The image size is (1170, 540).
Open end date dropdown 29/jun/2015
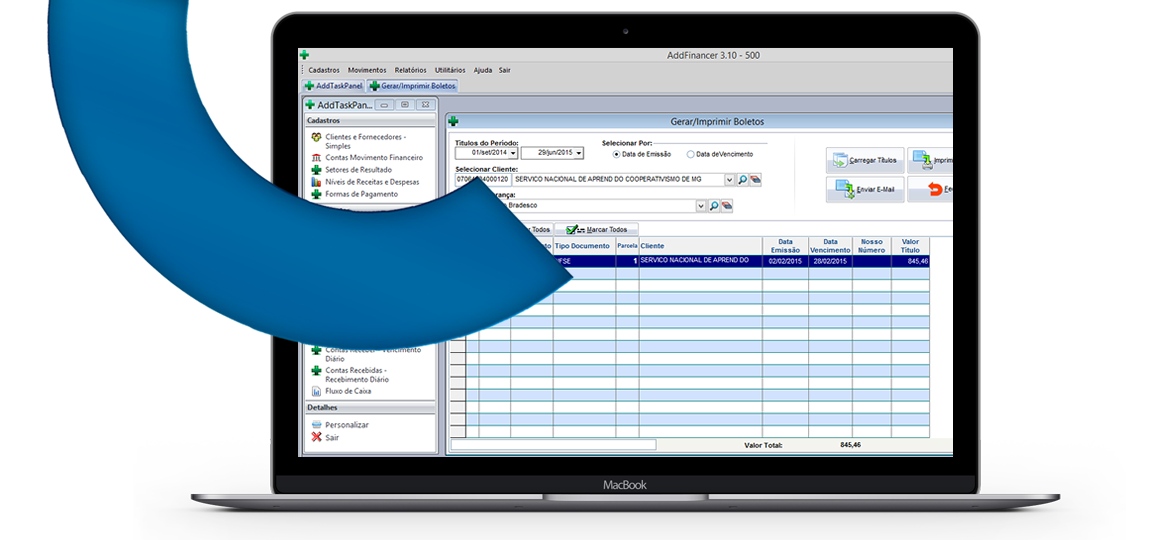(x=579, y=153)
